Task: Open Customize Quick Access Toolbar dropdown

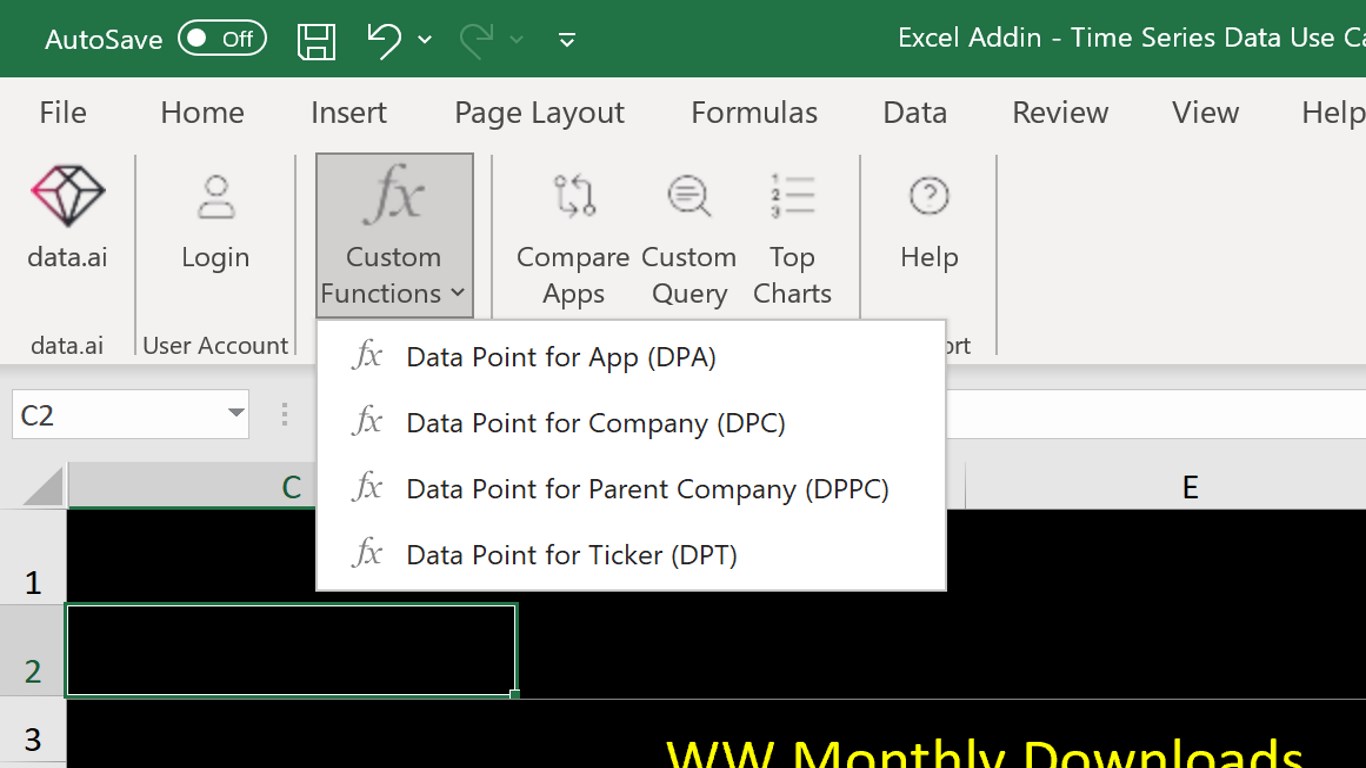Action: (x=567, y=40)
